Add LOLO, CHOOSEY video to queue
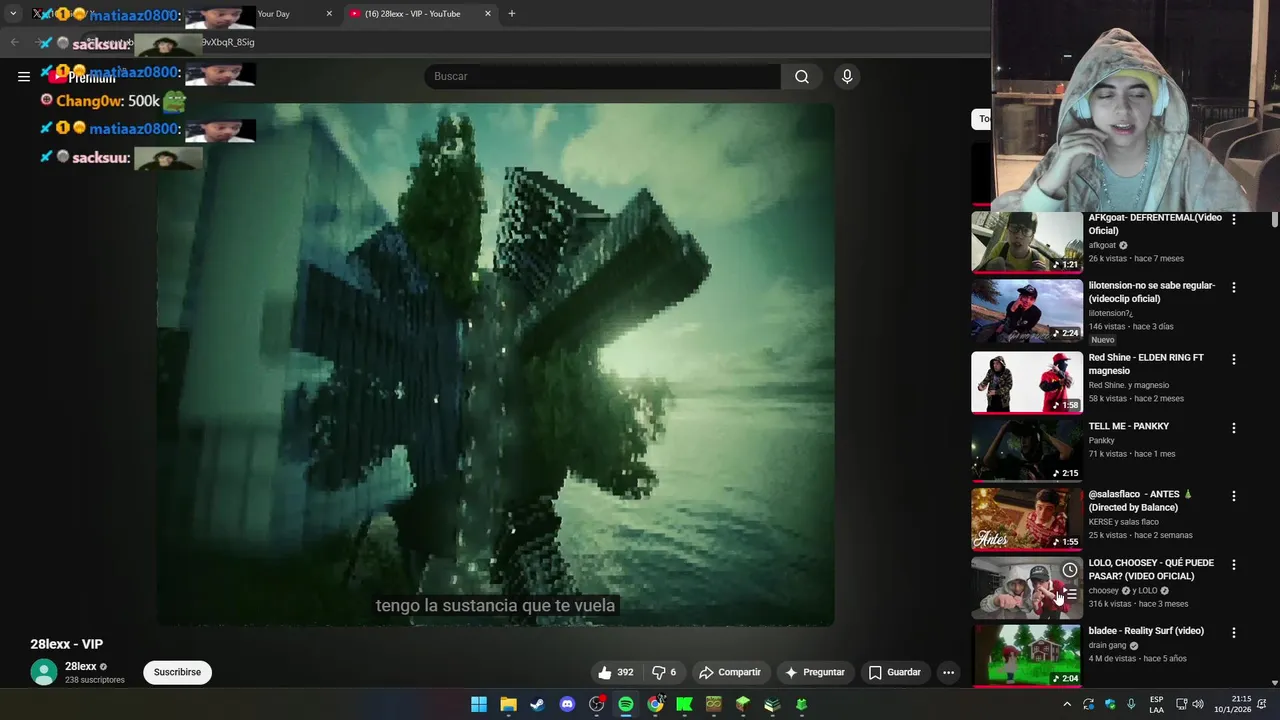1280x720 pixels. (x=1069, y=594)
